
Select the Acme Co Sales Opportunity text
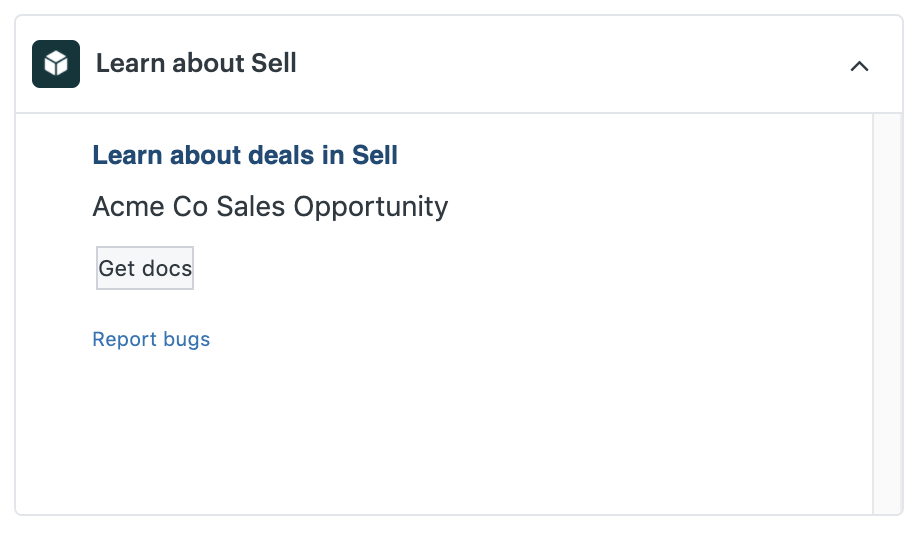(270, 207)
